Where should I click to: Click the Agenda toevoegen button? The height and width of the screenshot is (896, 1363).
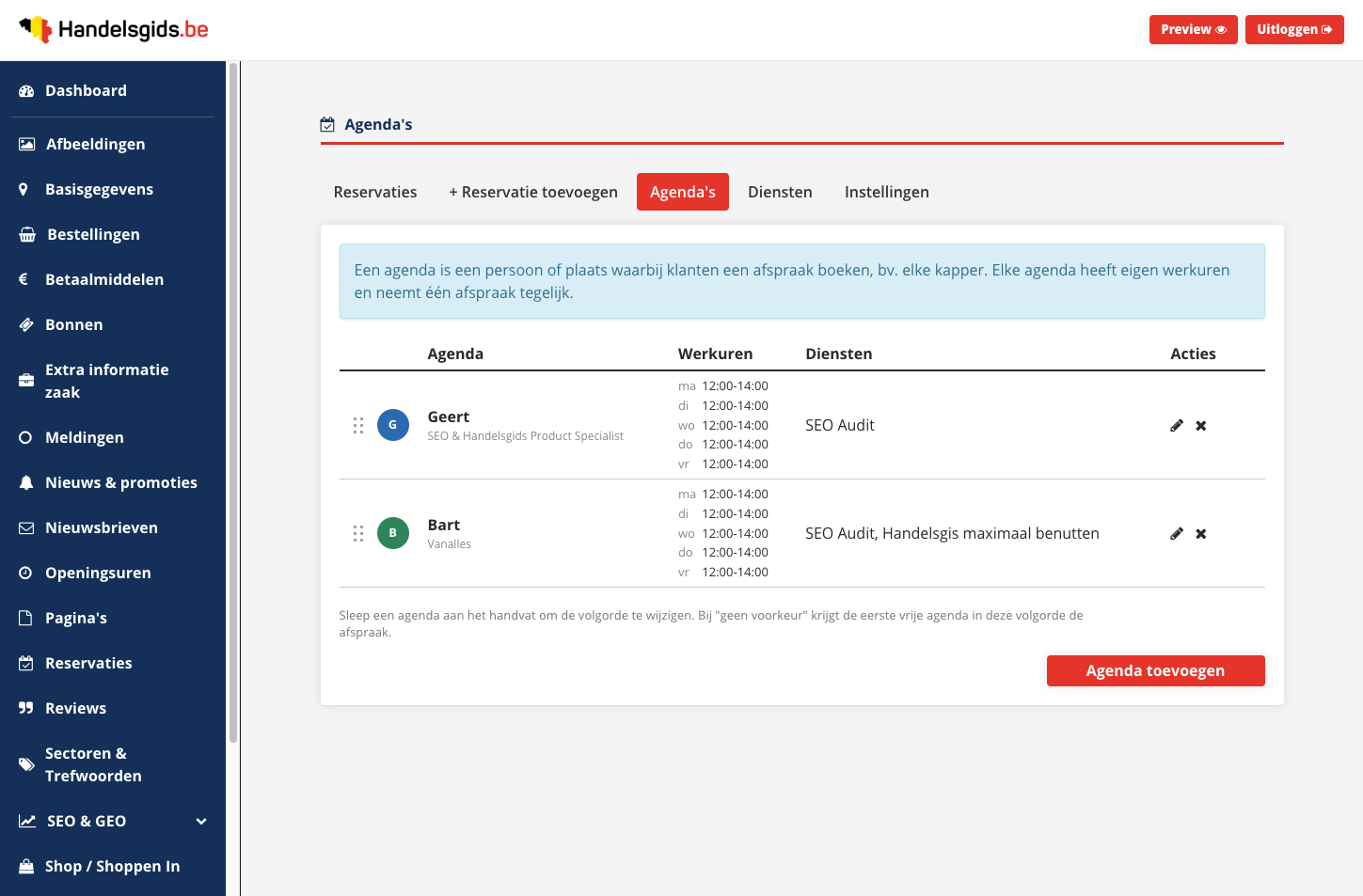click(1156, 671)
